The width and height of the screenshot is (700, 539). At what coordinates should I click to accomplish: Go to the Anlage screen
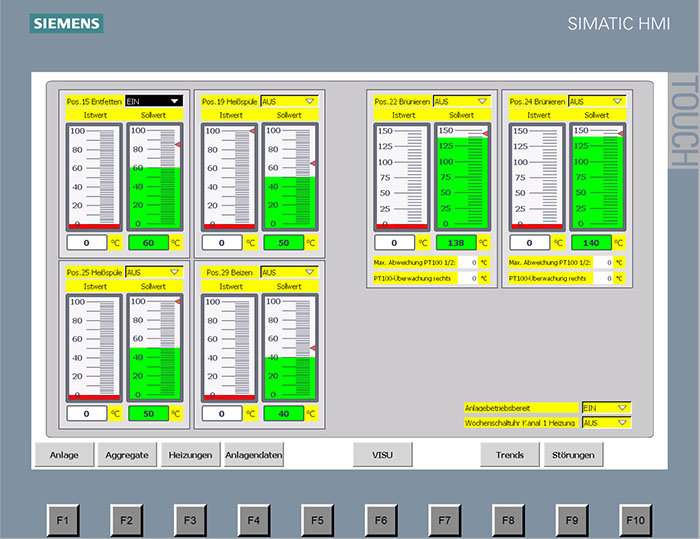tap(64, 455)
